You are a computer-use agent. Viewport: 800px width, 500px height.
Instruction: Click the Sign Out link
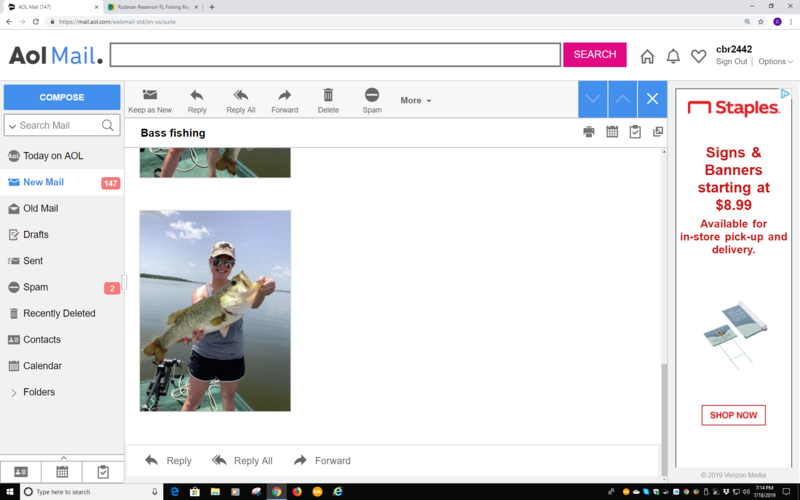tap(731, 61)
